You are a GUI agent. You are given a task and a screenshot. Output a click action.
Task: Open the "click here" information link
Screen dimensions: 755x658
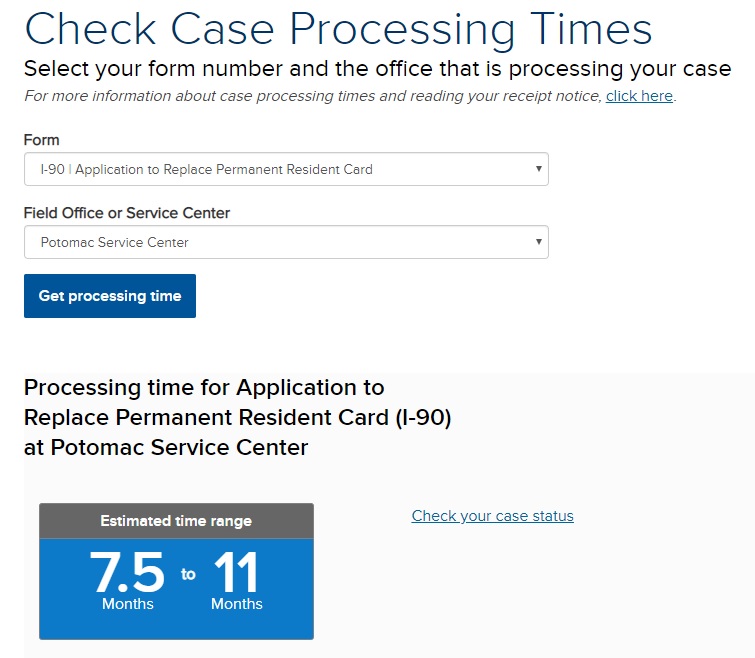click(639, 96)
